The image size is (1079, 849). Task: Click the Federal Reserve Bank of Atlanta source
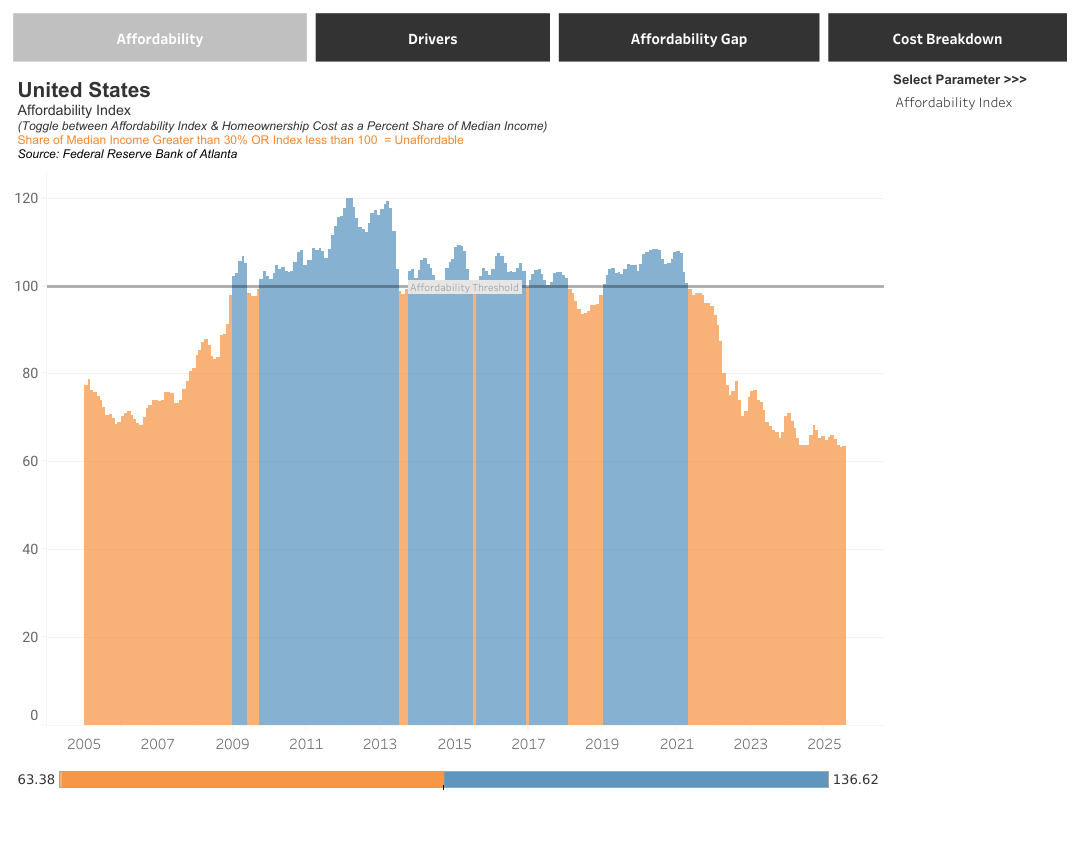[x=127, y=154]
